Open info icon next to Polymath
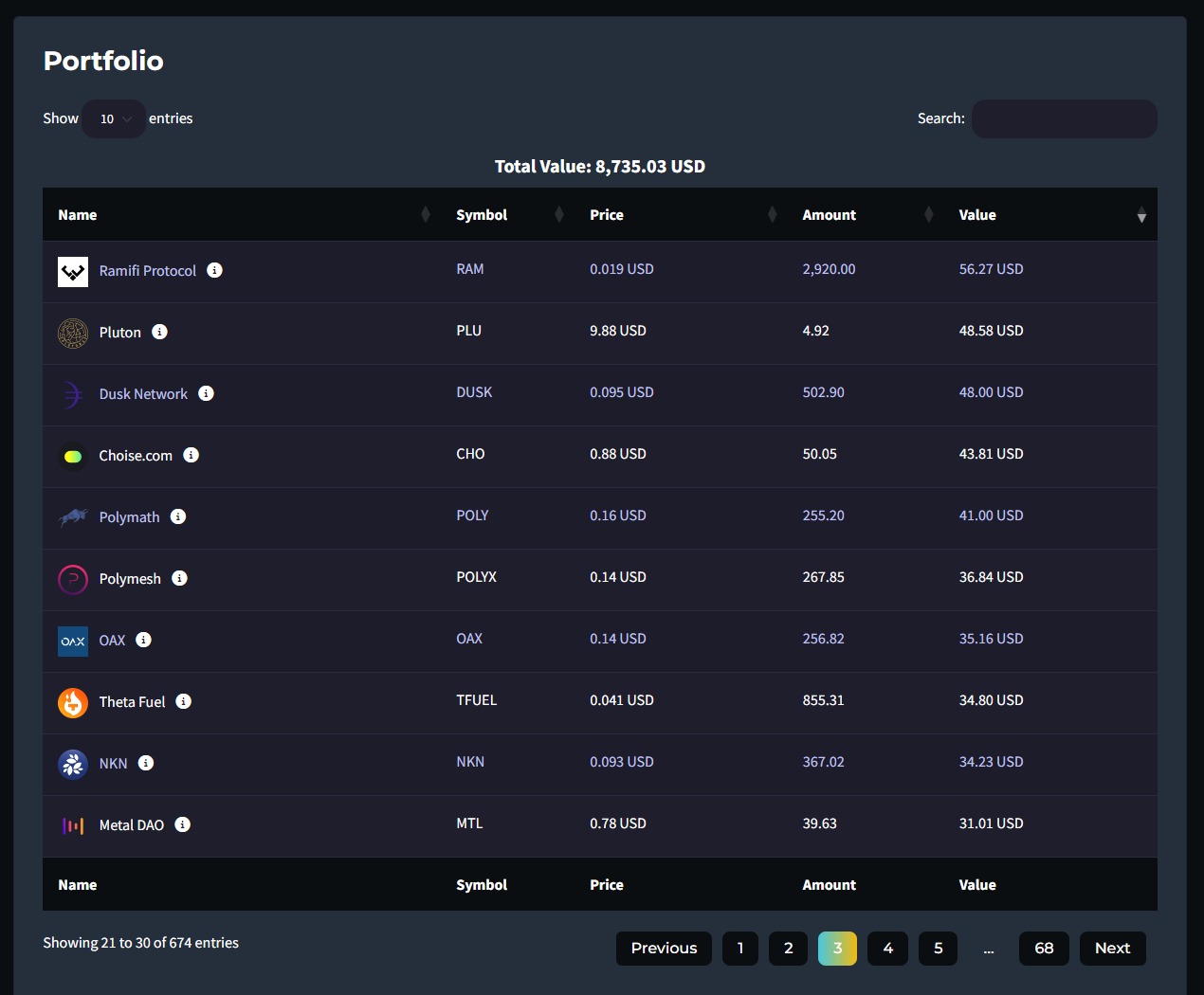 tap(178, 516)
